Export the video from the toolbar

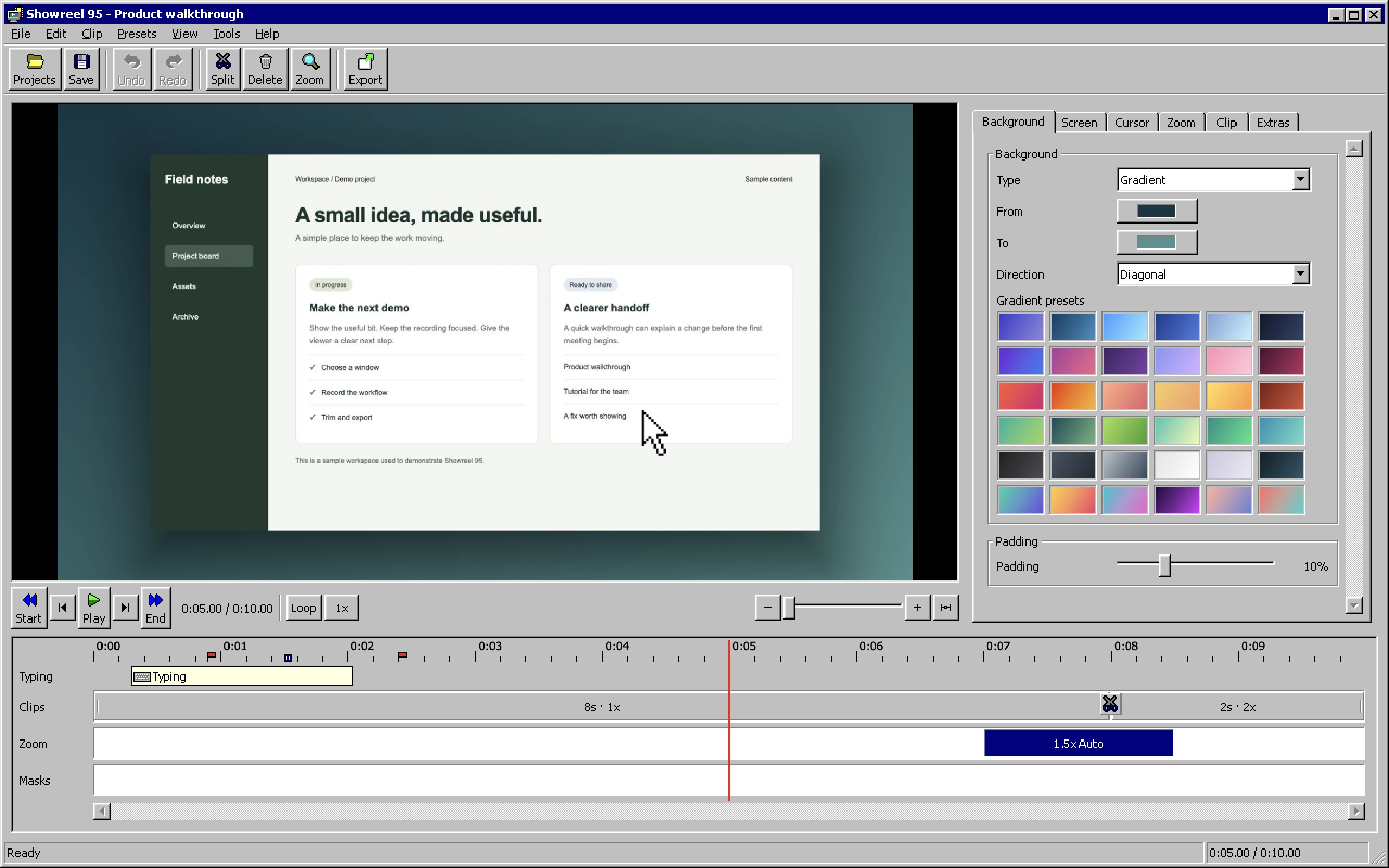click(365, 69)
